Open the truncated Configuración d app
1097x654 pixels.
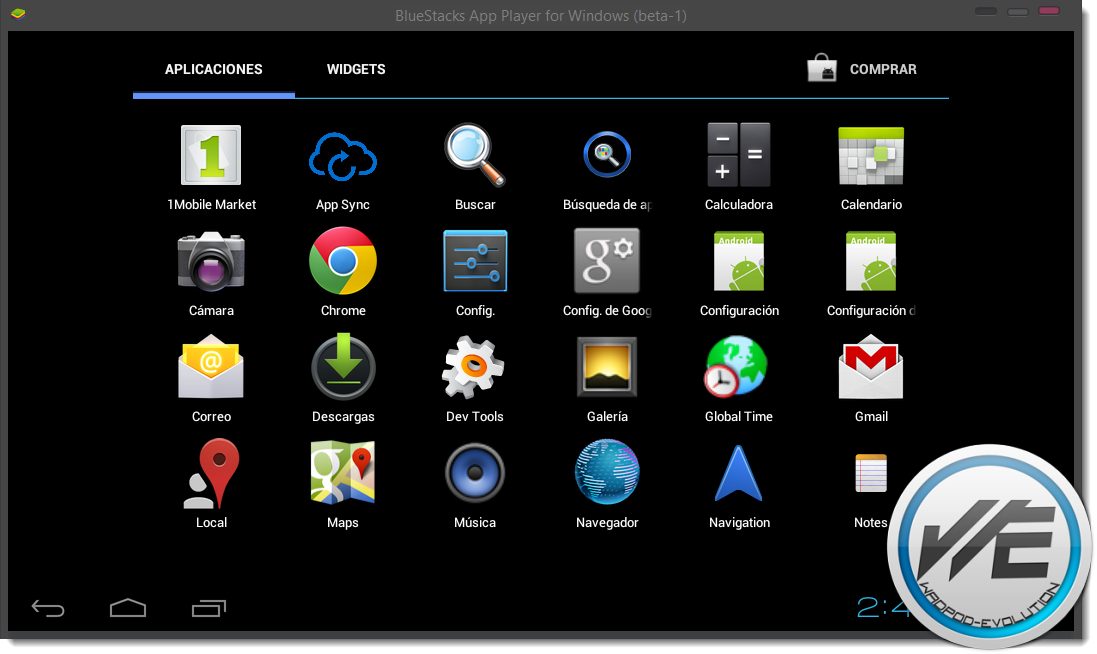tap(871, 261)
